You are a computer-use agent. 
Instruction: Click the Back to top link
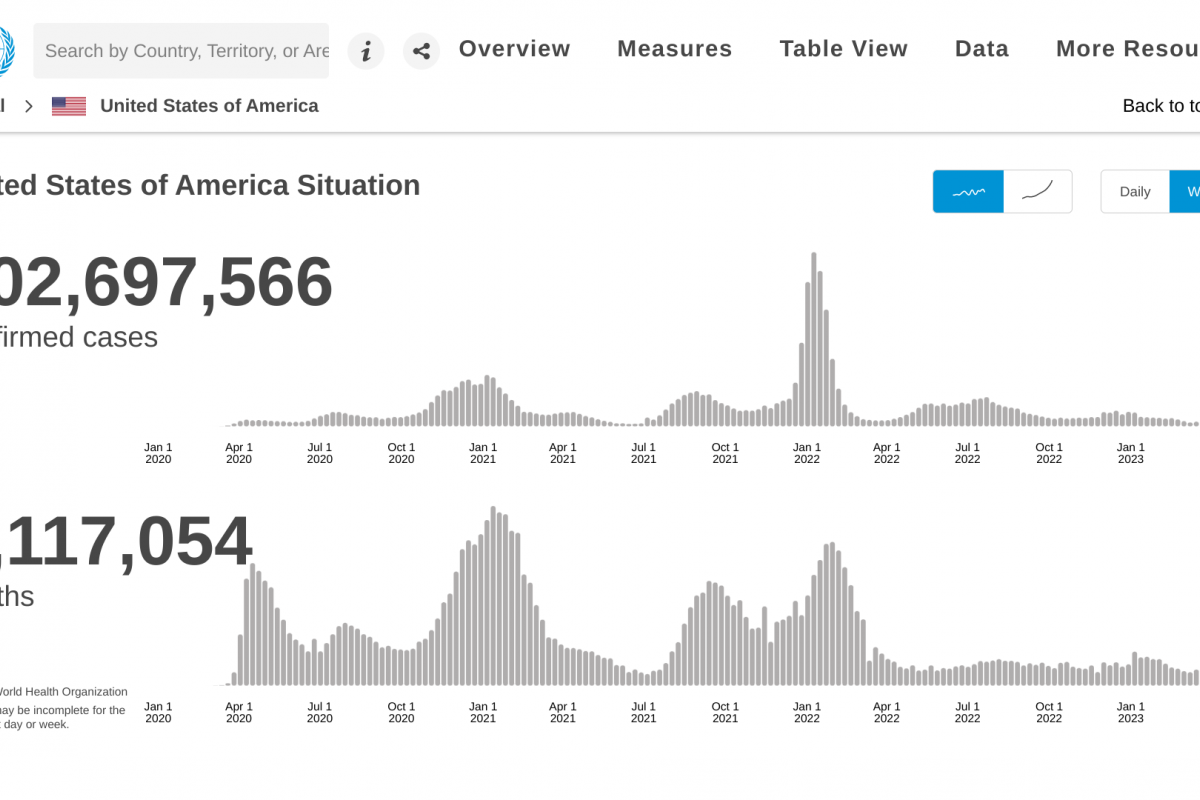(1160, 106)
